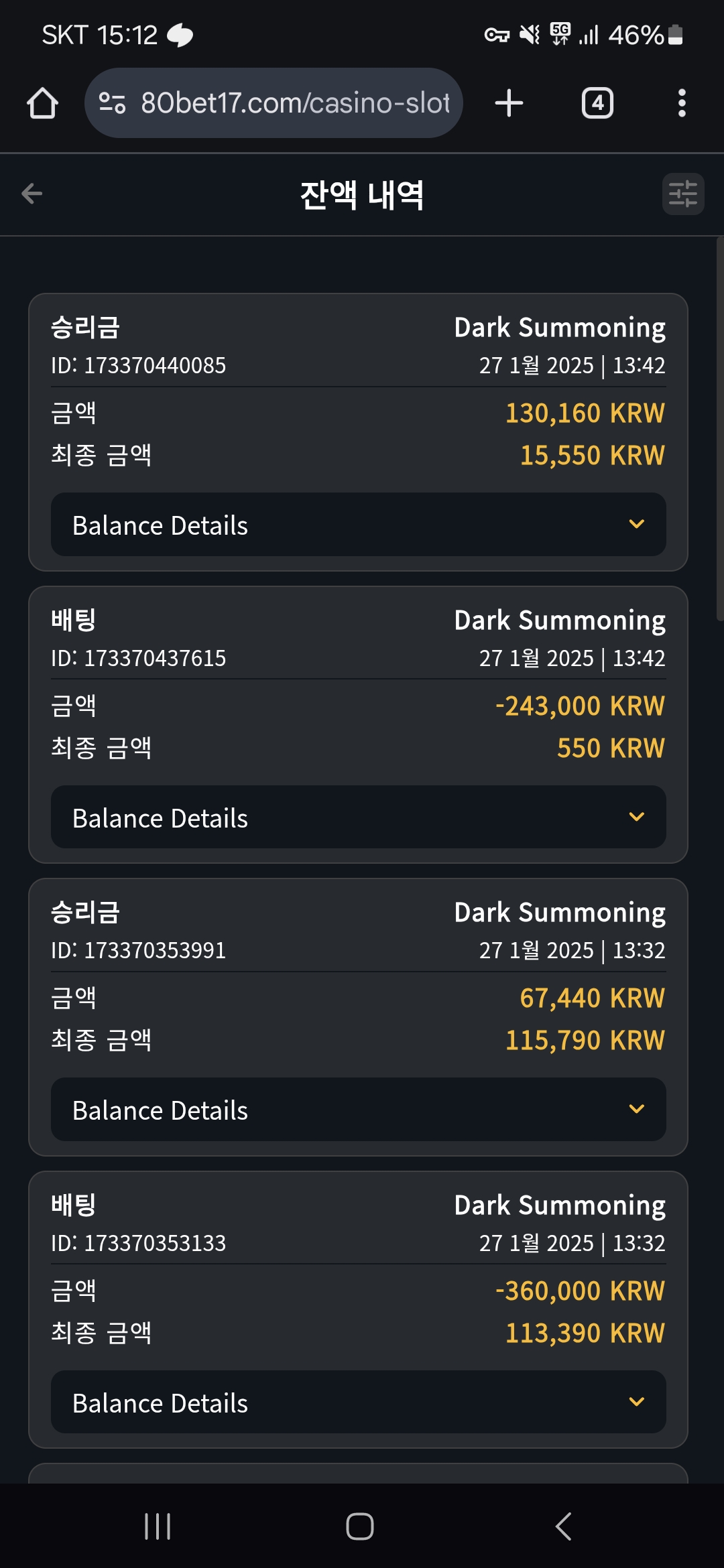Tap the Android back navigation button
The height and width of the screenshot is (1568, 724).
click(x=563, y=1526)
